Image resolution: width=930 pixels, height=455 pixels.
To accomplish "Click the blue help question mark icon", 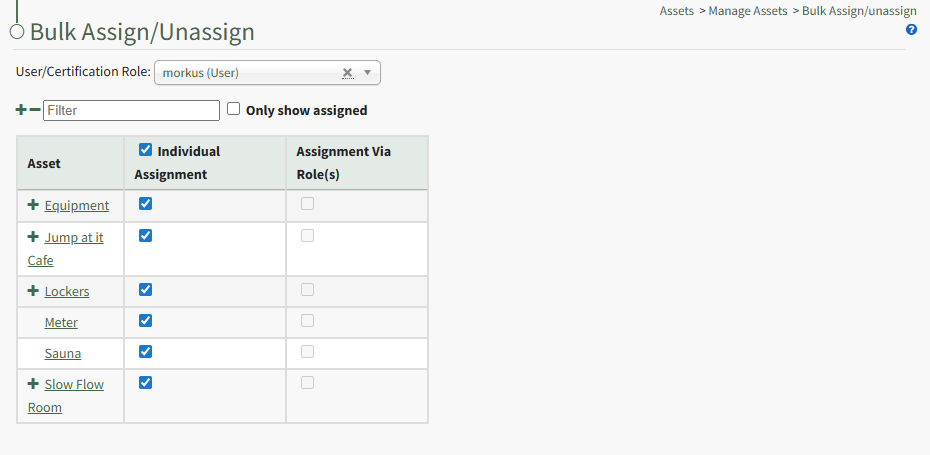I will pos(911,30).
